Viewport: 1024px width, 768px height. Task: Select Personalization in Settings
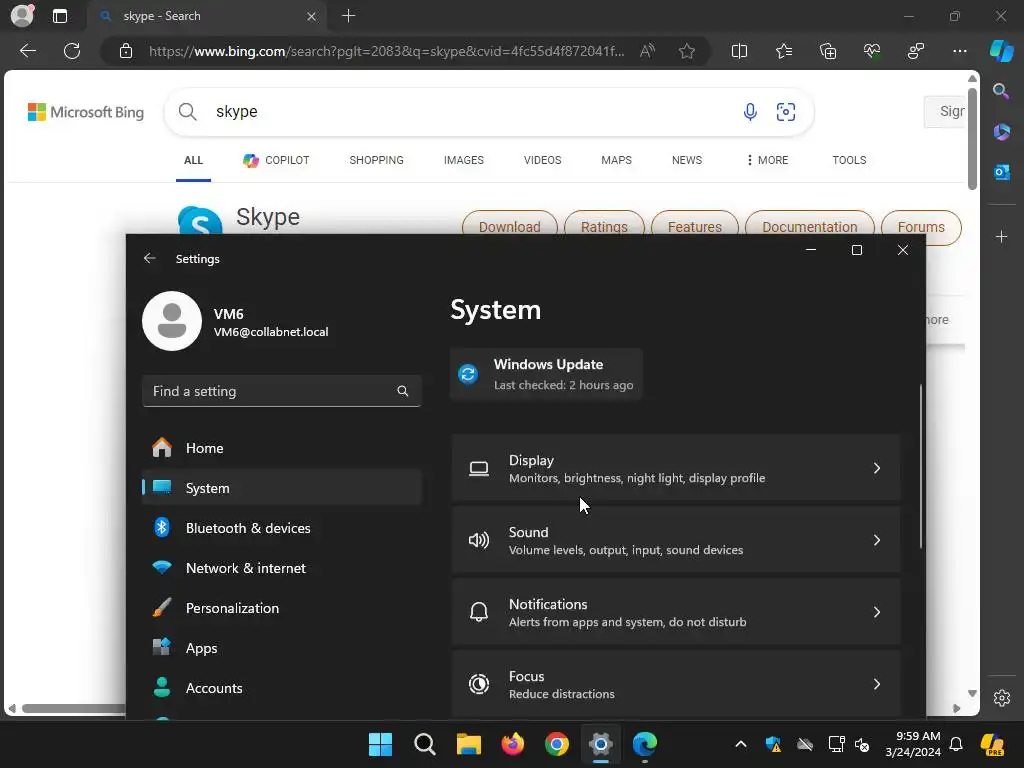pyautogui.click(x=281, y=608)
